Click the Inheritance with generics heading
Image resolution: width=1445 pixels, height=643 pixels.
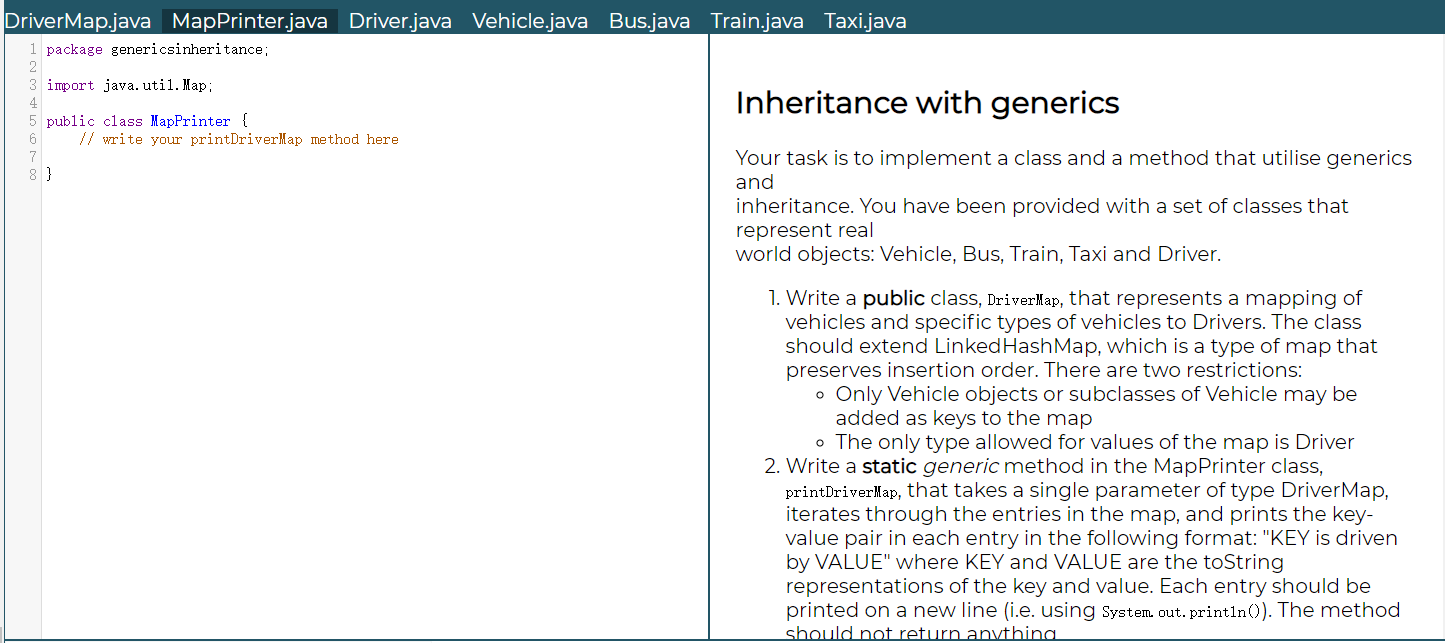(x=927, y=103)
